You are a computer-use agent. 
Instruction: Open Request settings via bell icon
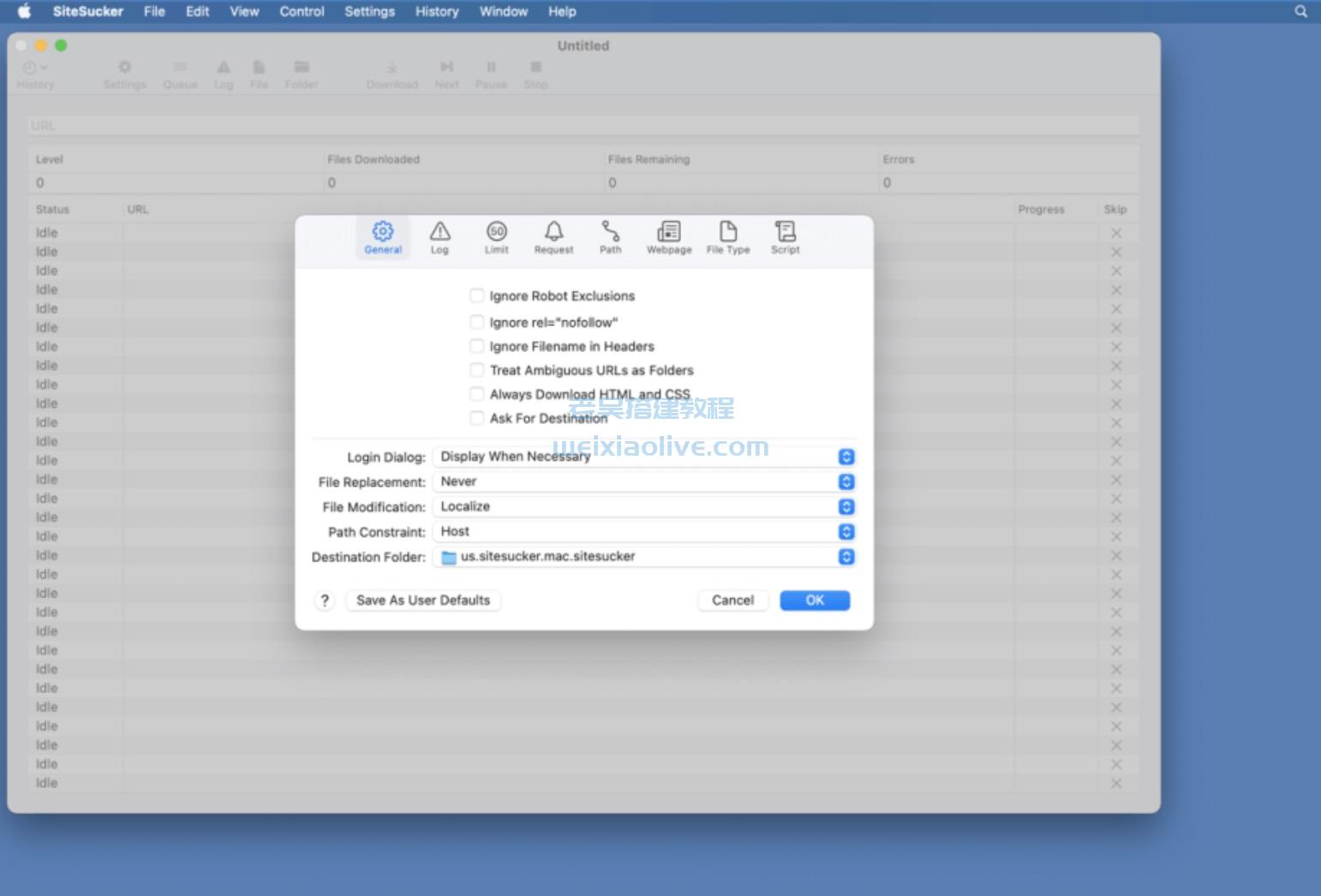pos(553,237)
